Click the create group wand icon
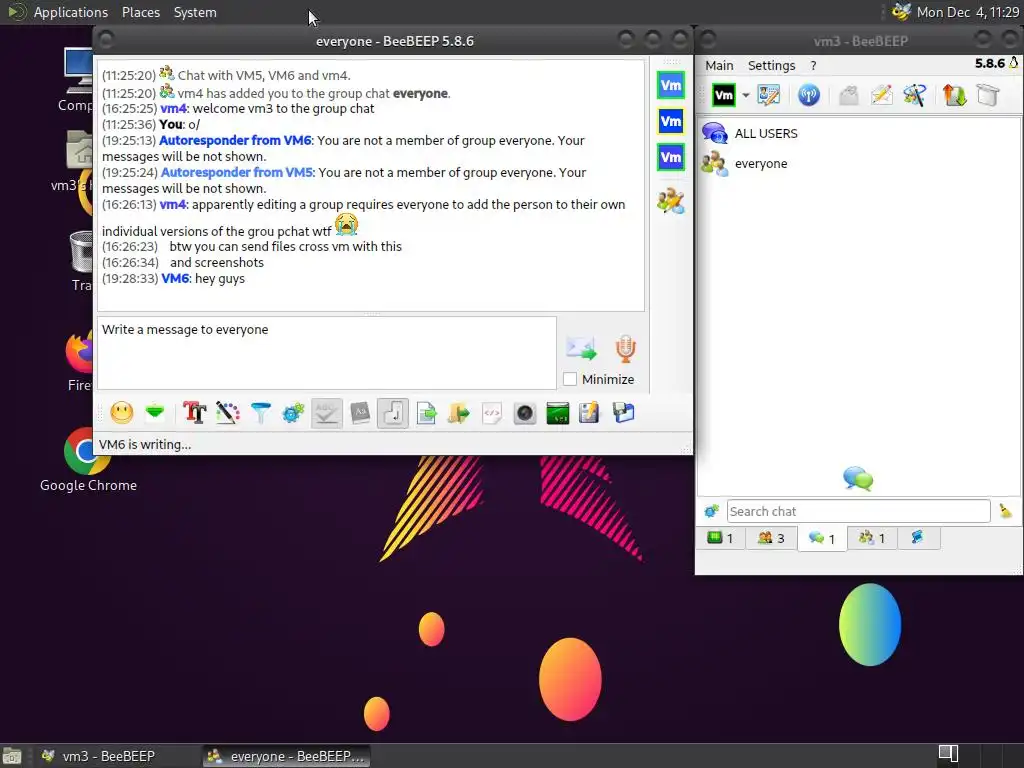1024x768 pixels. 914,95
